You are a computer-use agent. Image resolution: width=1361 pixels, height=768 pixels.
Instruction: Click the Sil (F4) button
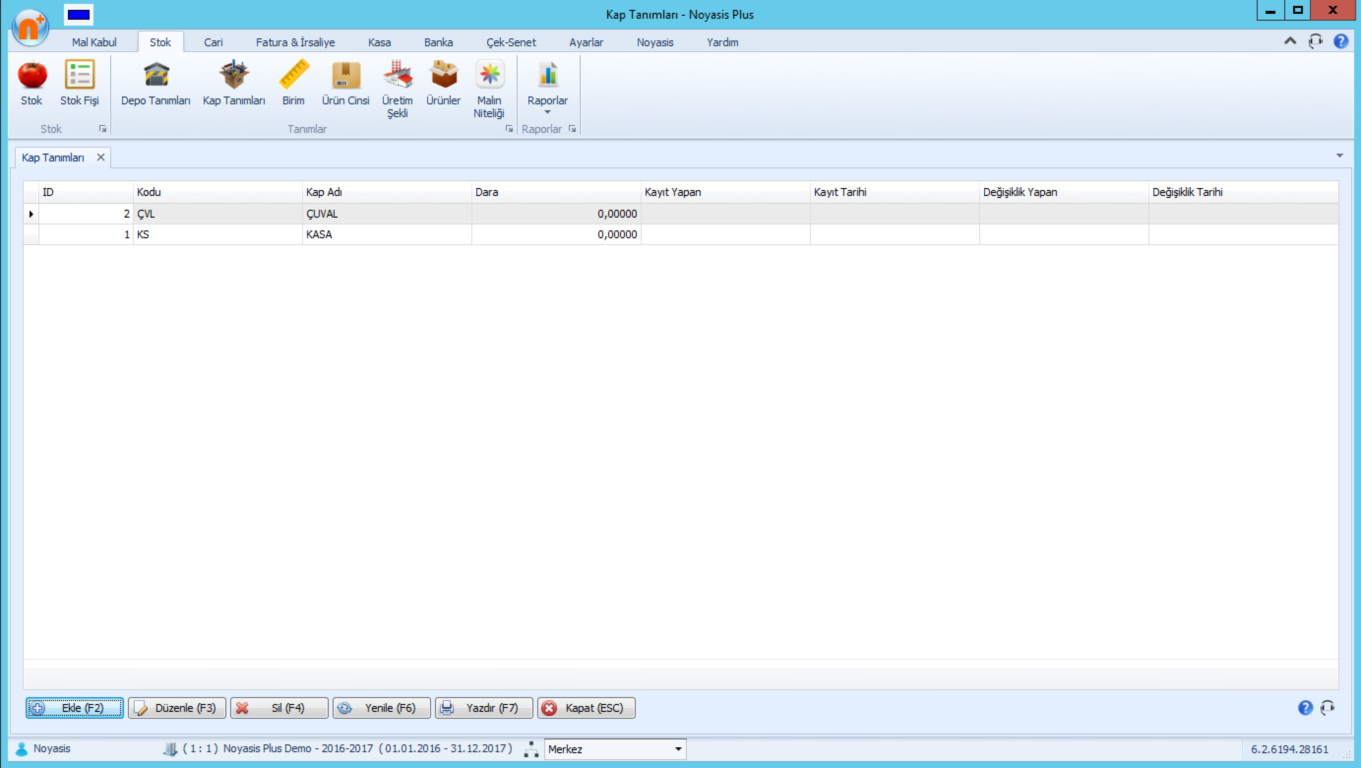(x=279, y=708)
